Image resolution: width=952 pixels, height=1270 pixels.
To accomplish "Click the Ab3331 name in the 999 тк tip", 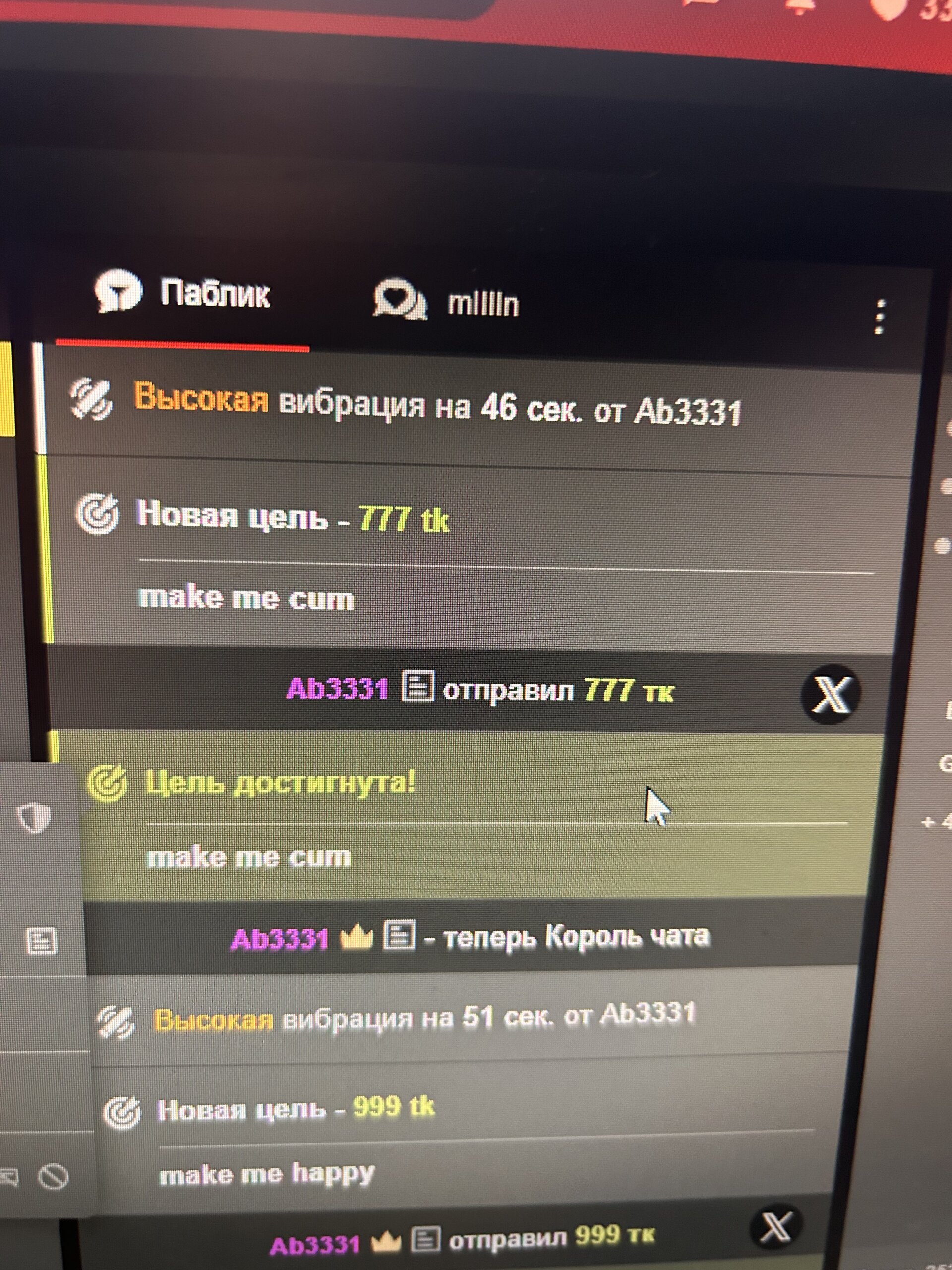I will tap(315, 1244).
